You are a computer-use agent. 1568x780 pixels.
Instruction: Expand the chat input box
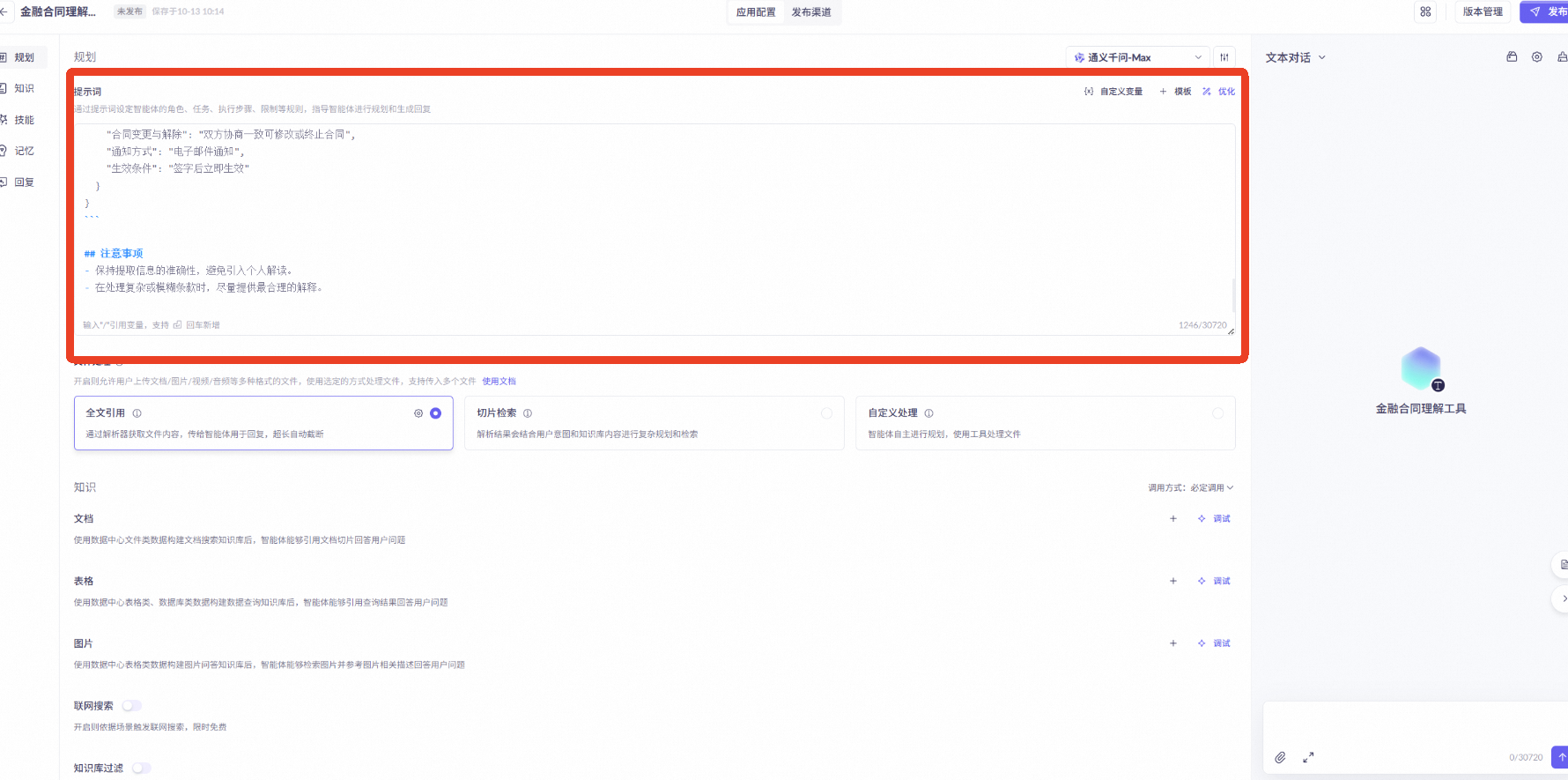pyautogui.click(x=1308, y=757)
